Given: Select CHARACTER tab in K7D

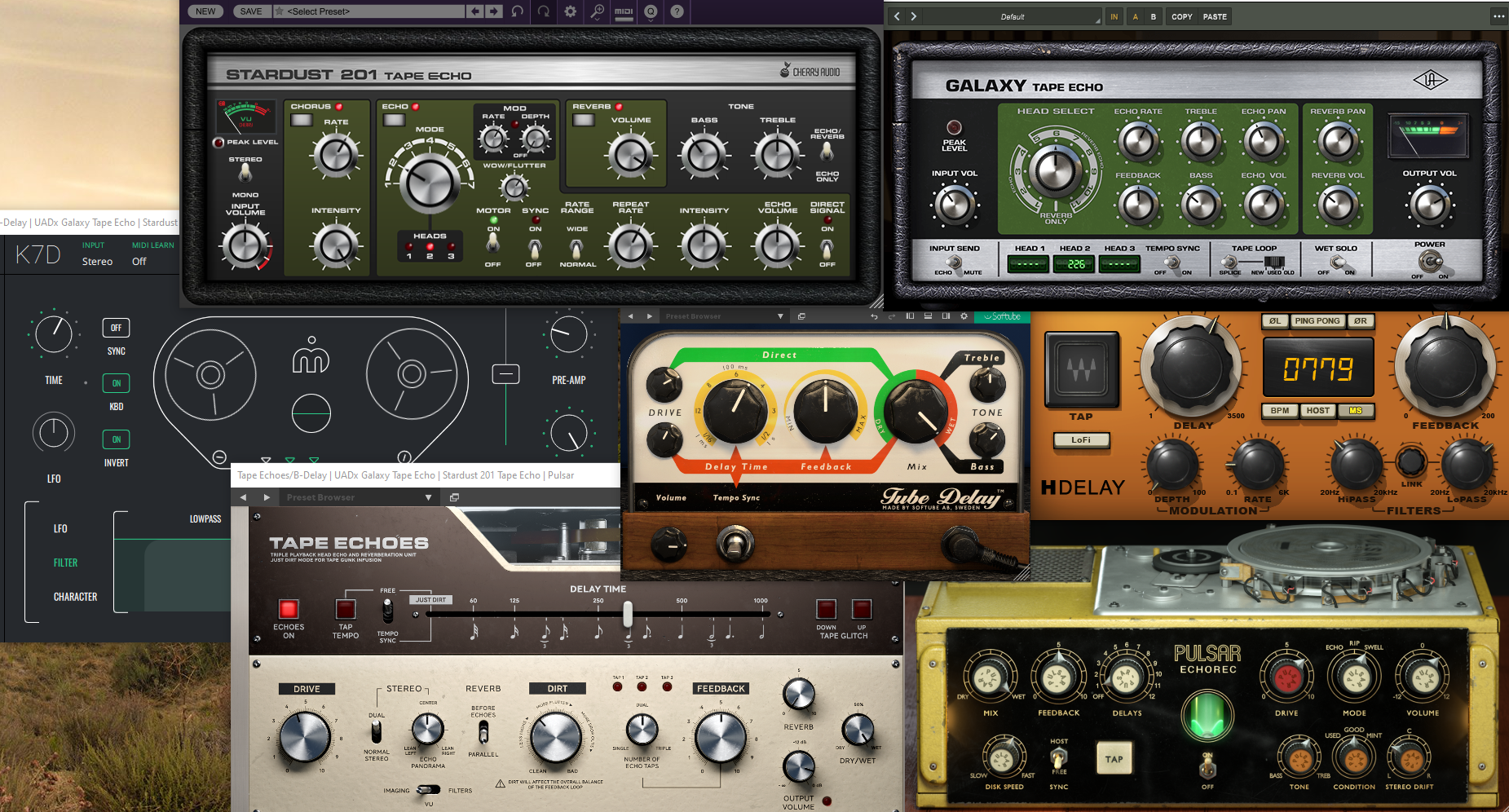Looking at the screenshot, I should 75,597.
